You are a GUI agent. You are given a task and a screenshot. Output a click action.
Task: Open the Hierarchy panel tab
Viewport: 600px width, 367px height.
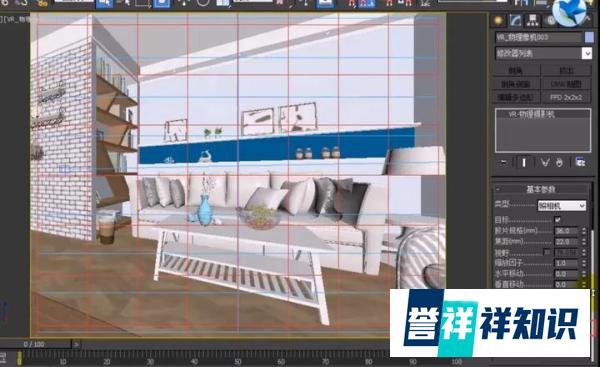[532, 21]
